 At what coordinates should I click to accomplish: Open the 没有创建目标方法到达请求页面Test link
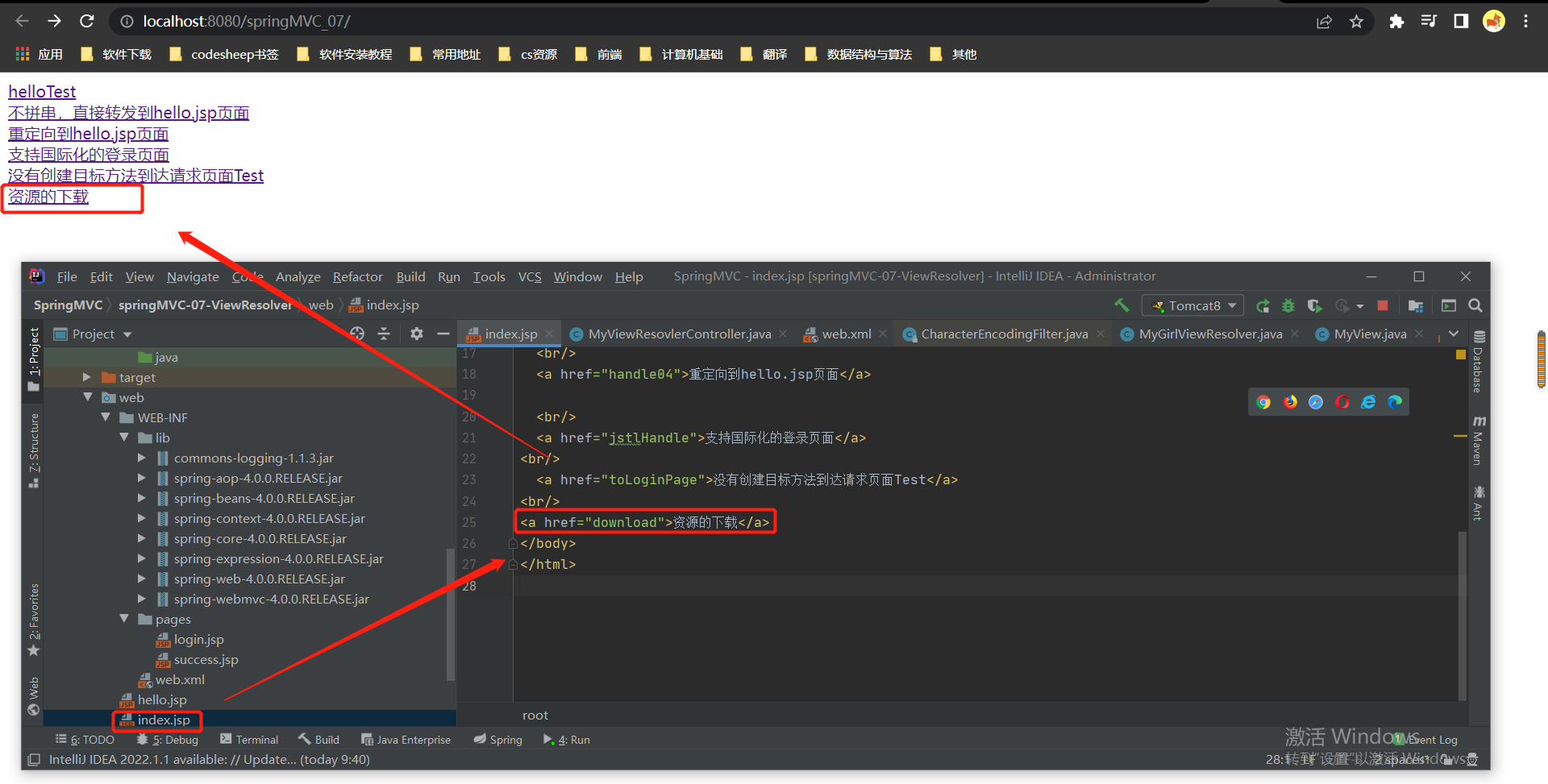[135, 176]
